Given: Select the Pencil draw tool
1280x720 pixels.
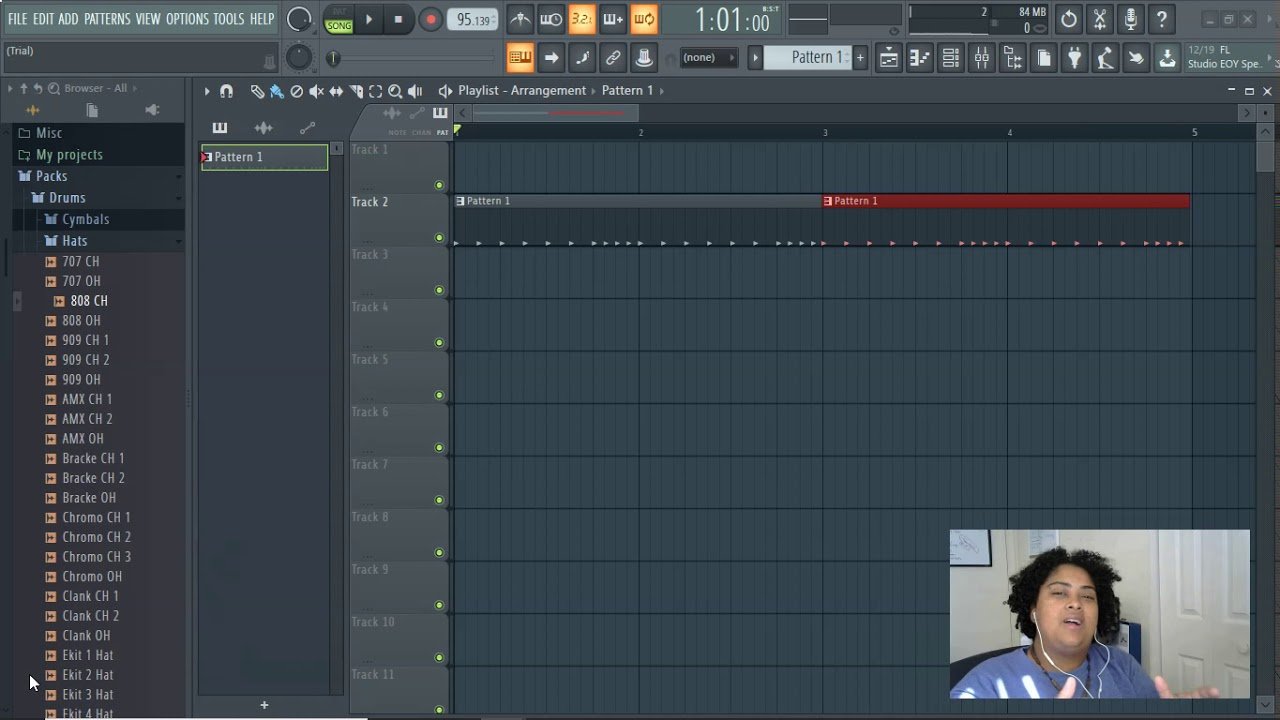Looking at the screenshot, I should click(258, 91).
